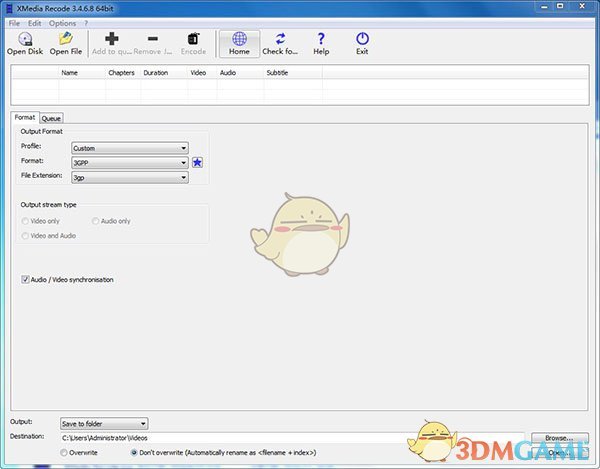The height and width of the screenshot is (469, 600).
Task: Open the Options menu
Action: [x=62, y=23]
